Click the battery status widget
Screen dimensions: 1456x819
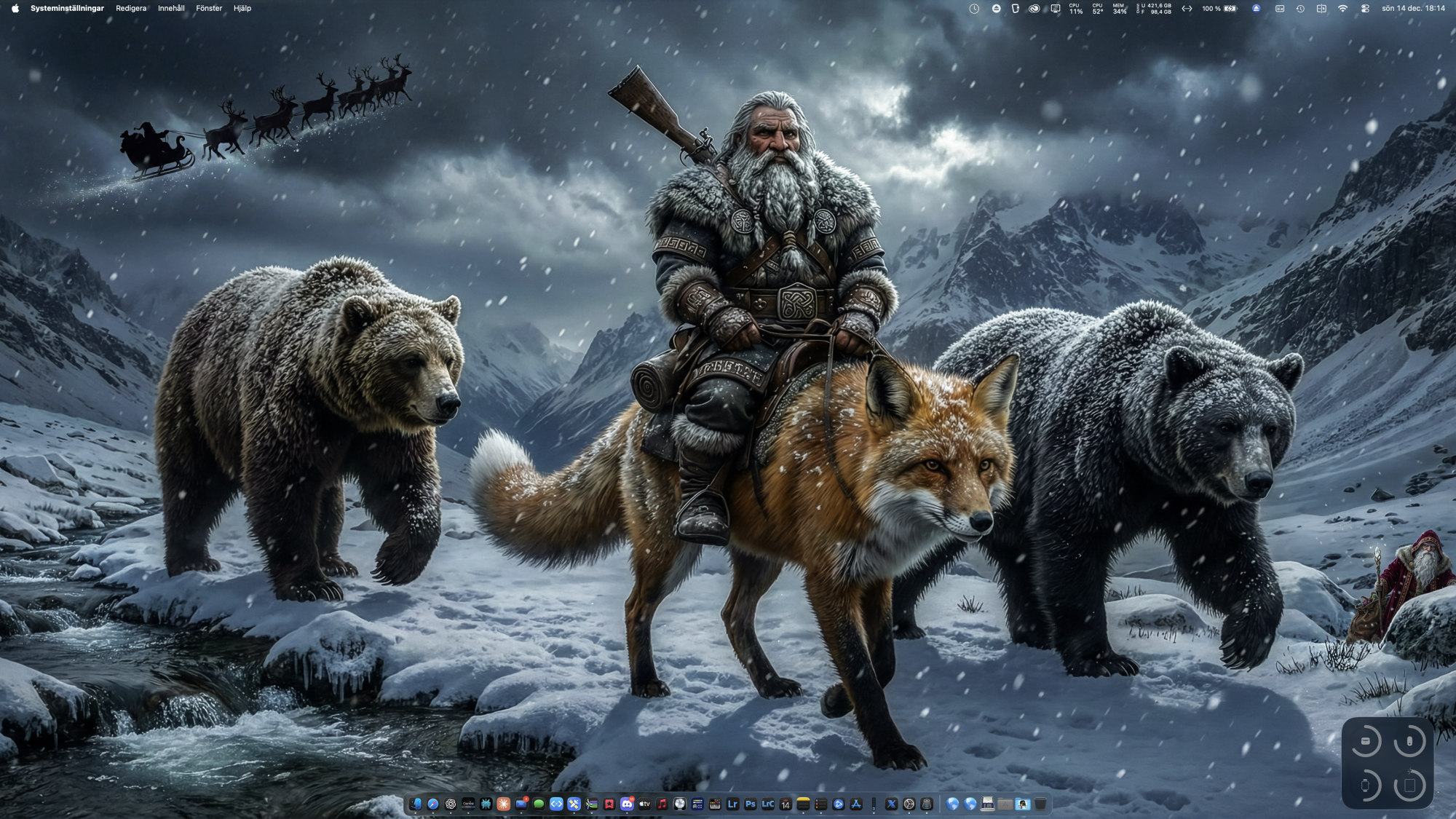[1230, 9]
